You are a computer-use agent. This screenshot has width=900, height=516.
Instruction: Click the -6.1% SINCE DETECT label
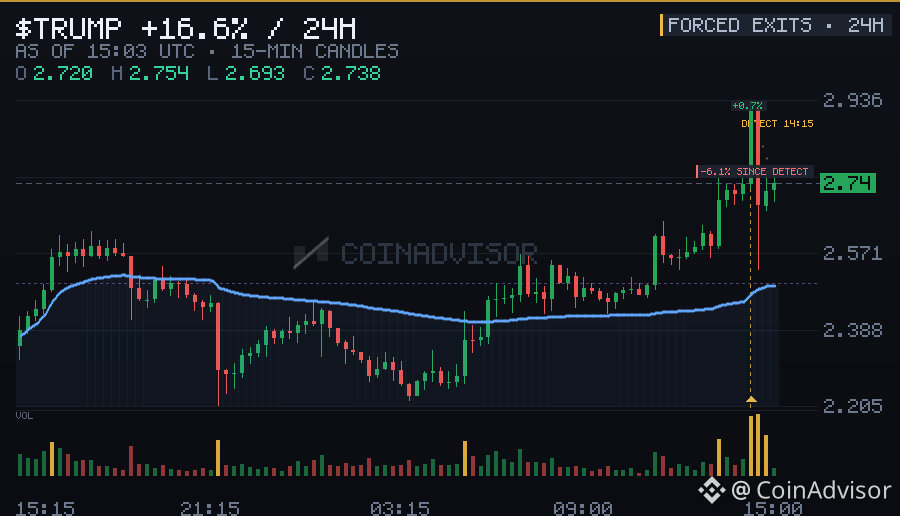(754, 172)
